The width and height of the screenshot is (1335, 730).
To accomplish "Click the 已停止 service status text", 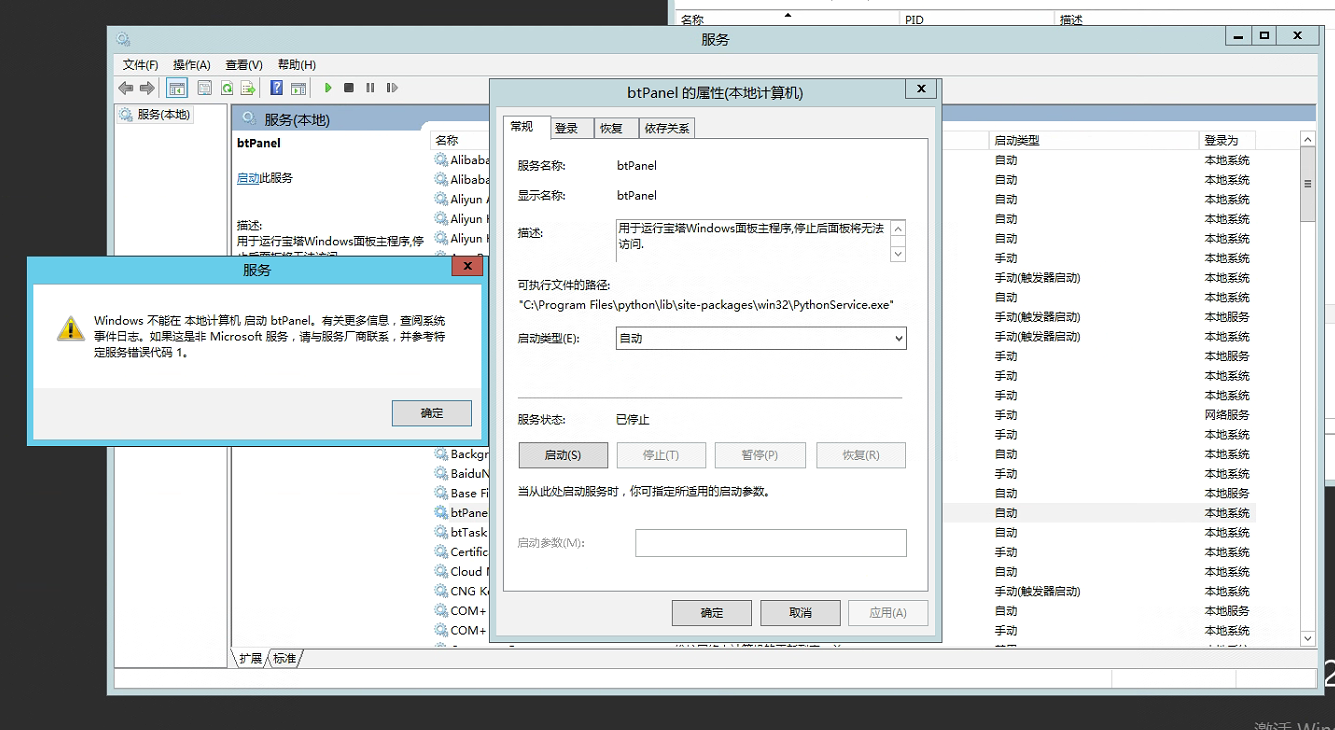I will (632, 420).
